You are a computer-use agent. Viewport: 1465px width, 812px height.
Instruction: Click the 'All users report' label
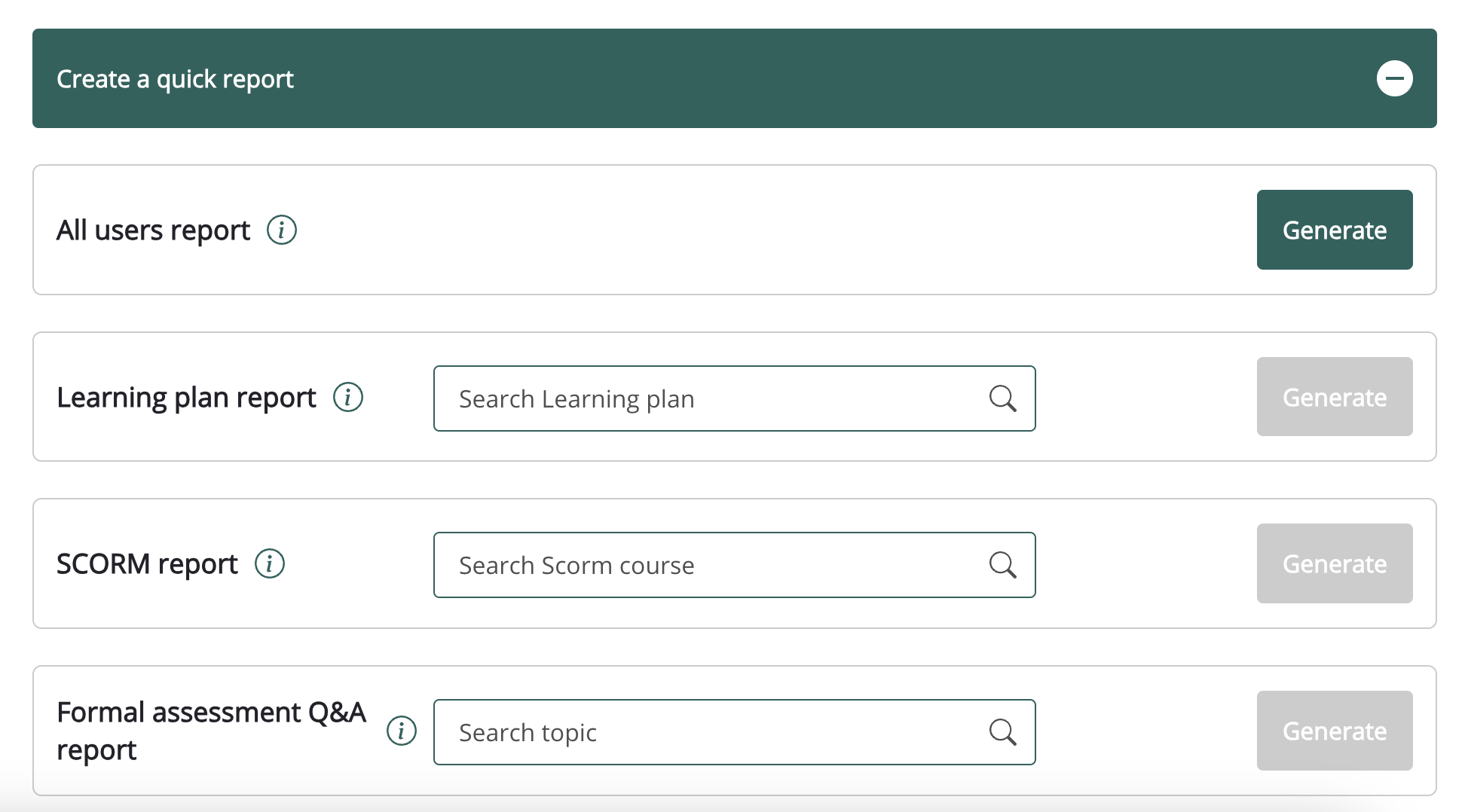pyautogui.click(x=153, y=230)
